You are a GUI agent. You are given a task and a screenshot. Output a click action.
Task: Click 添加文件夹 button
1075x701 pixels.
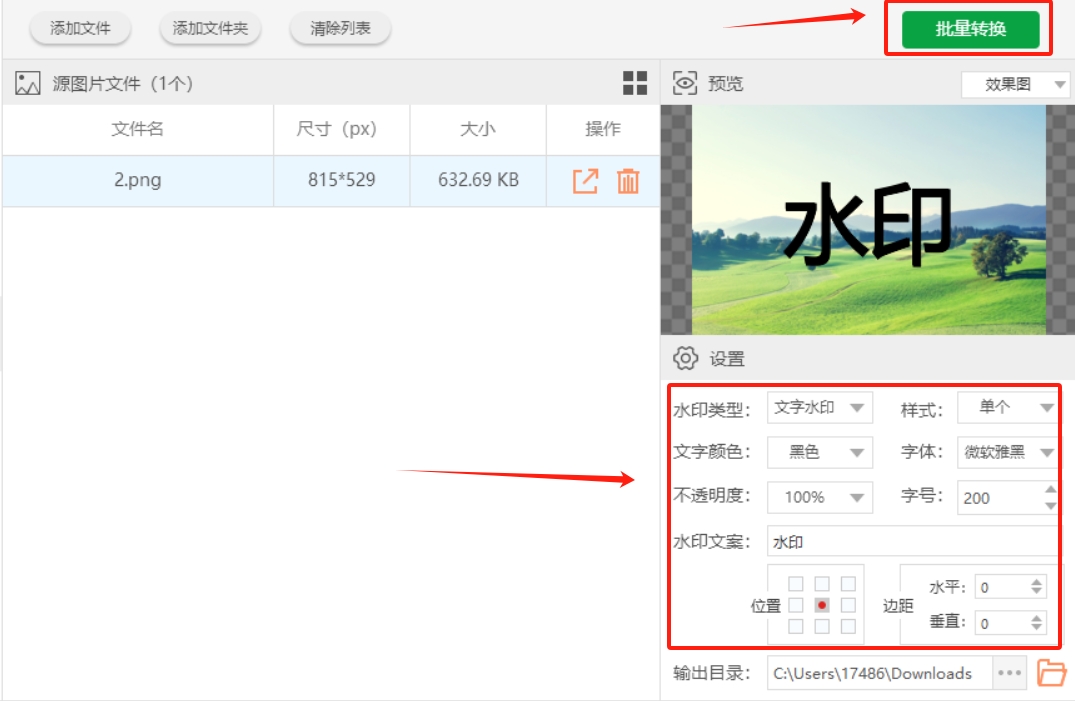coord(210,28)
